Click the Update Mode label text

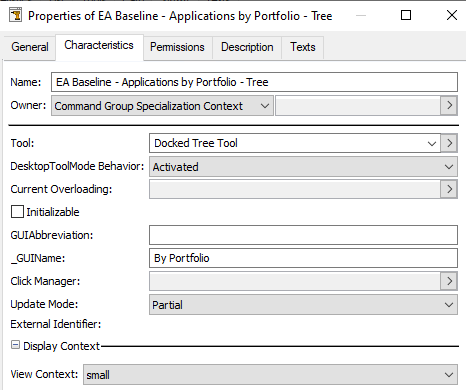[x=44, y=304]
